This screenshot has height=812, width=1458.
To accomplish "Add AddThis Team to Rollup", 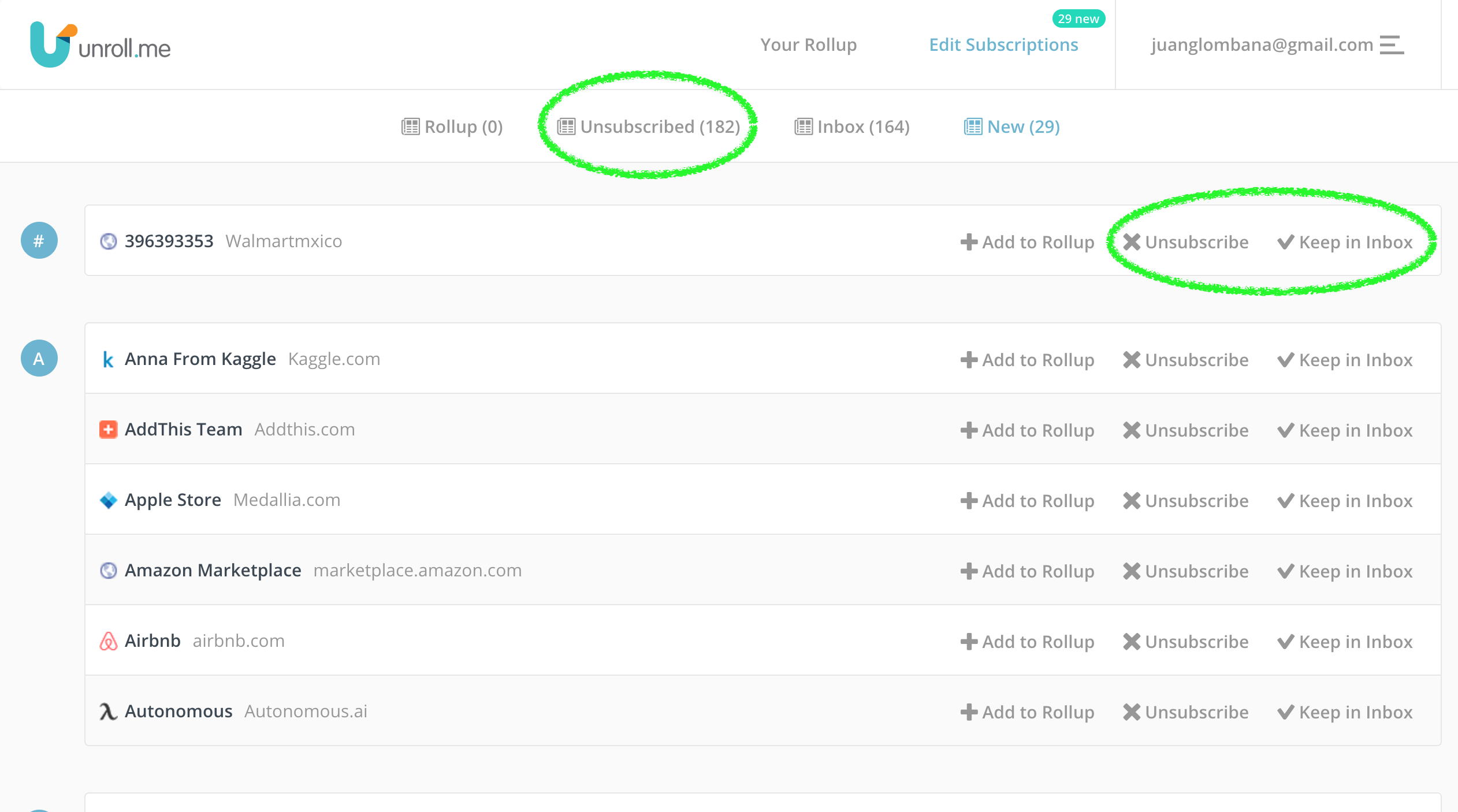I will point(1027,430).
